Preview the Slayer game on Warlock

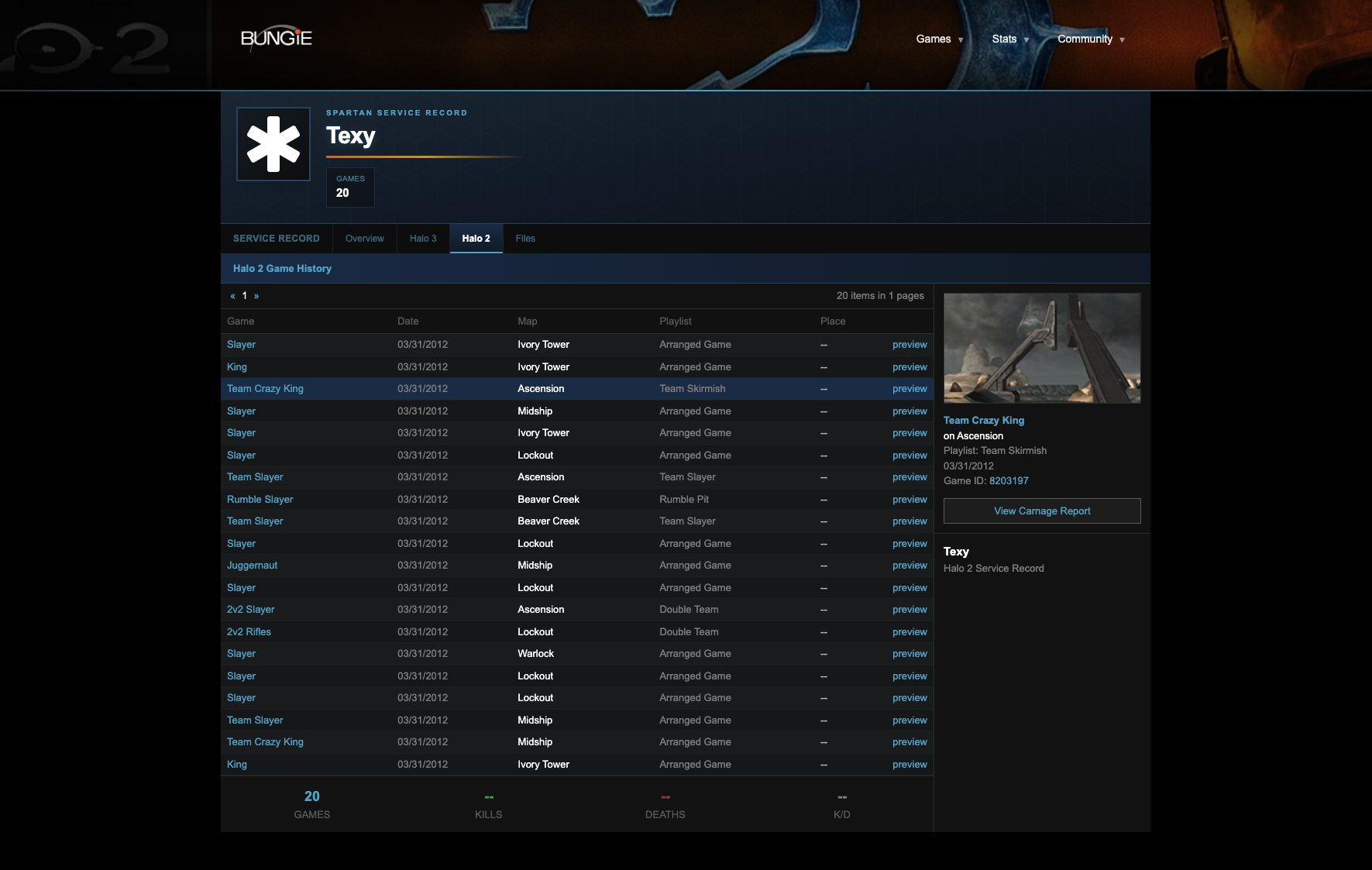click(910, 654)
